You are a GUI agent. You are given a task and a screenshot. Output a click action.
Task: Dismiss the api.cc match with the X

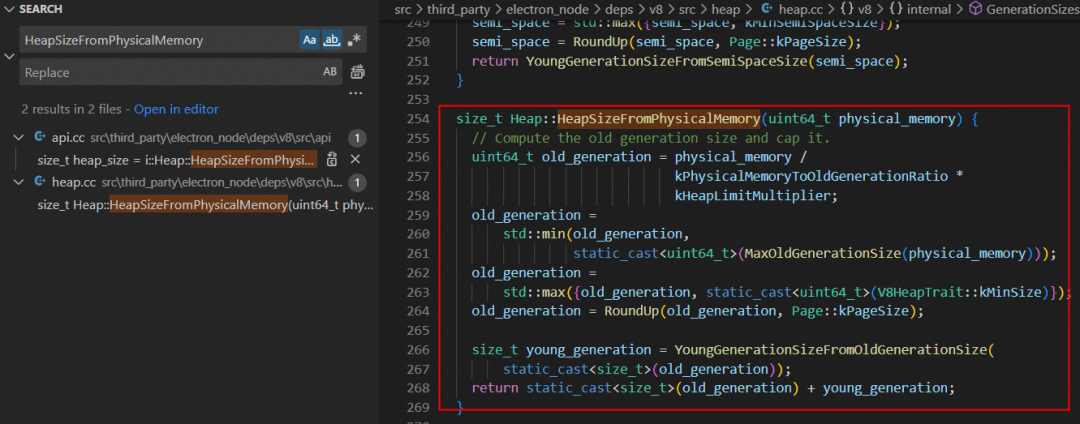355,160
